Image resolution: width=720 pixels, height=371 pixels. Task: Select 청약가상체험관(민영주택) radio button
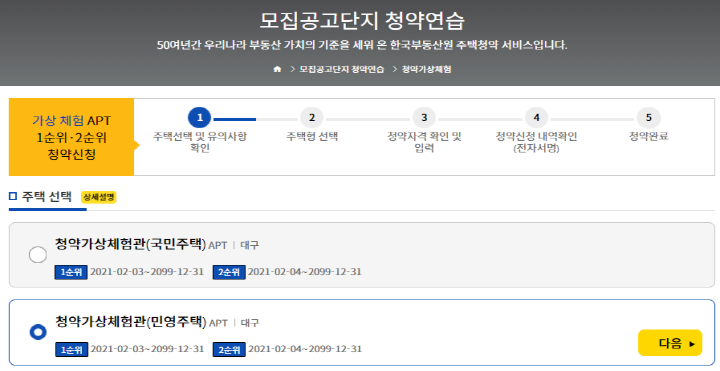[38, 332]
